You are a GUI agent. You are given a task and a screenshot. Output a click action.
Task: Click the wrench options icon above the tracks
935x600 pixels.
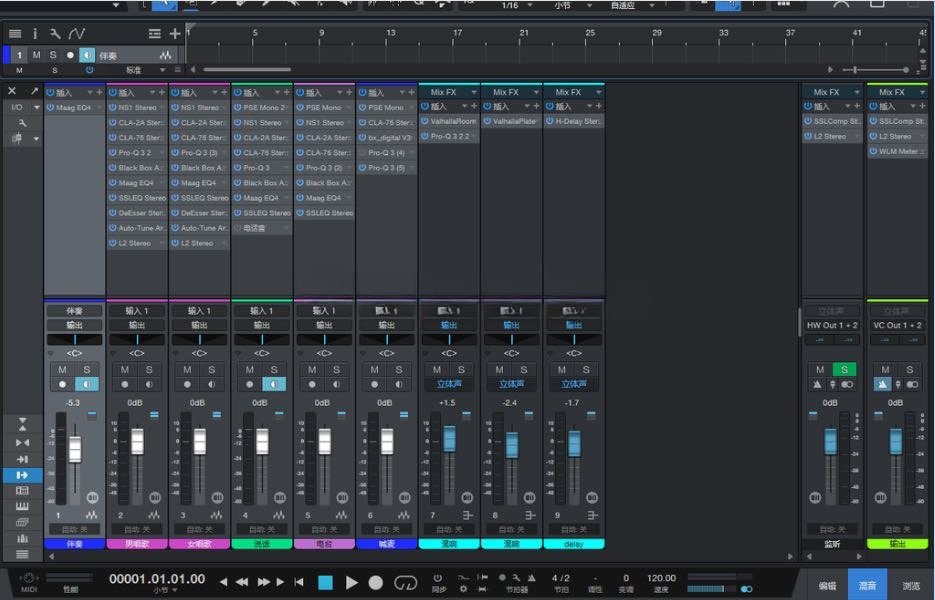55,33
